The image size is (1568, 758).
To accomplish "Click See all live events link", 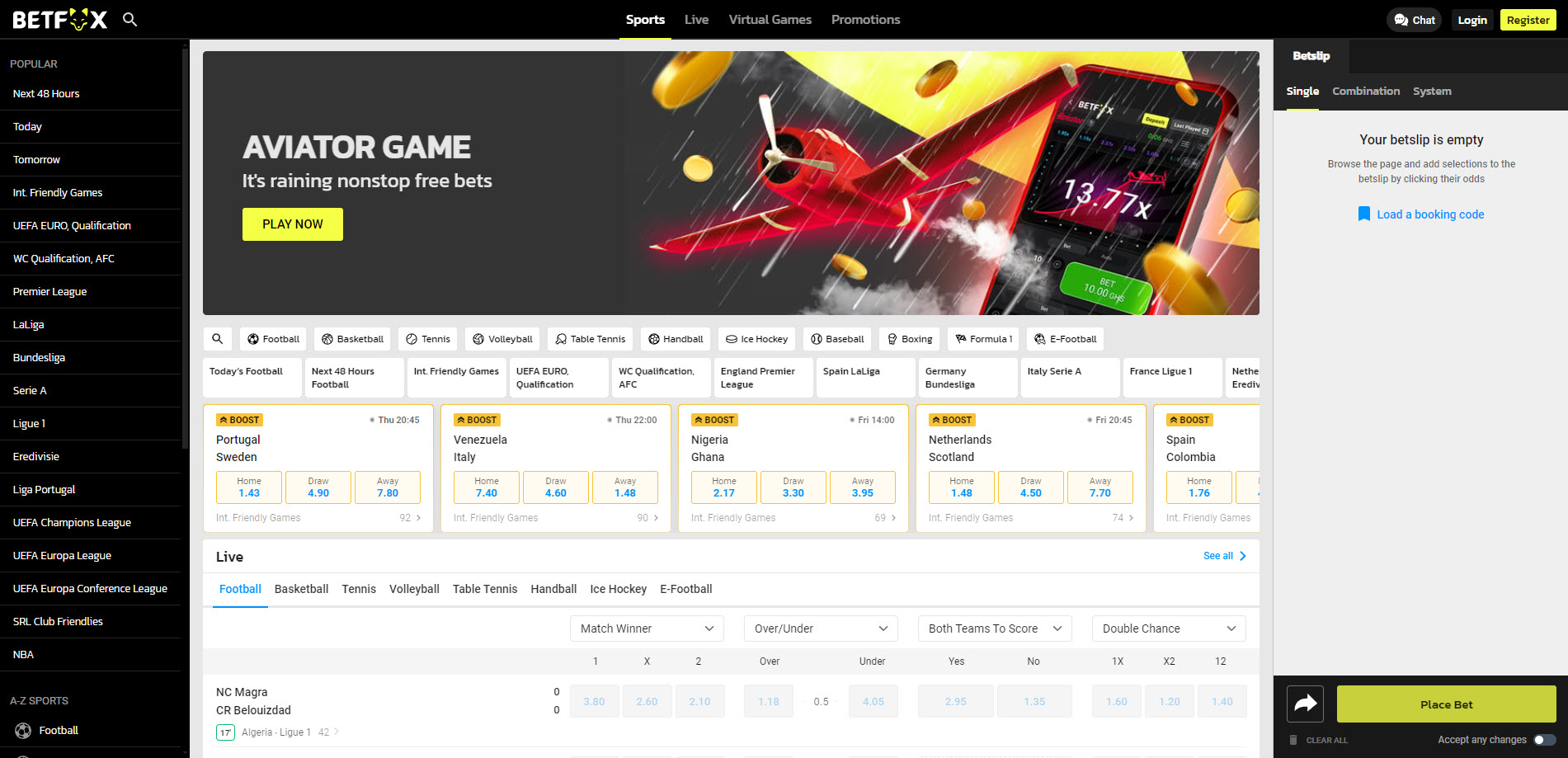I will tap(1225, 556).
